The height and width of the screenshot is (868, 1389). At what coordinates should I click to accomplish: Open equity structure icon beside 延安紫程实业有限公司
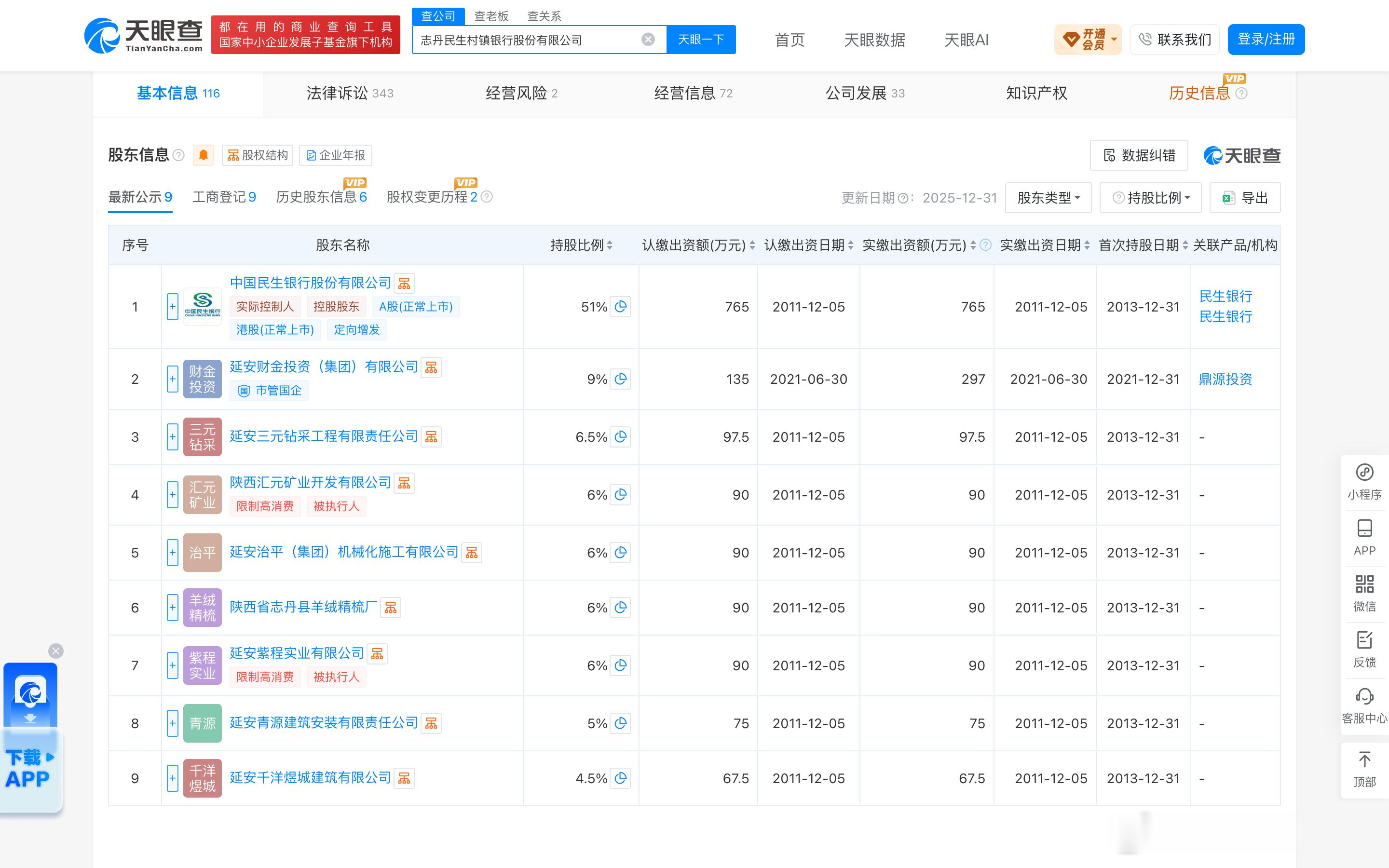377,653
